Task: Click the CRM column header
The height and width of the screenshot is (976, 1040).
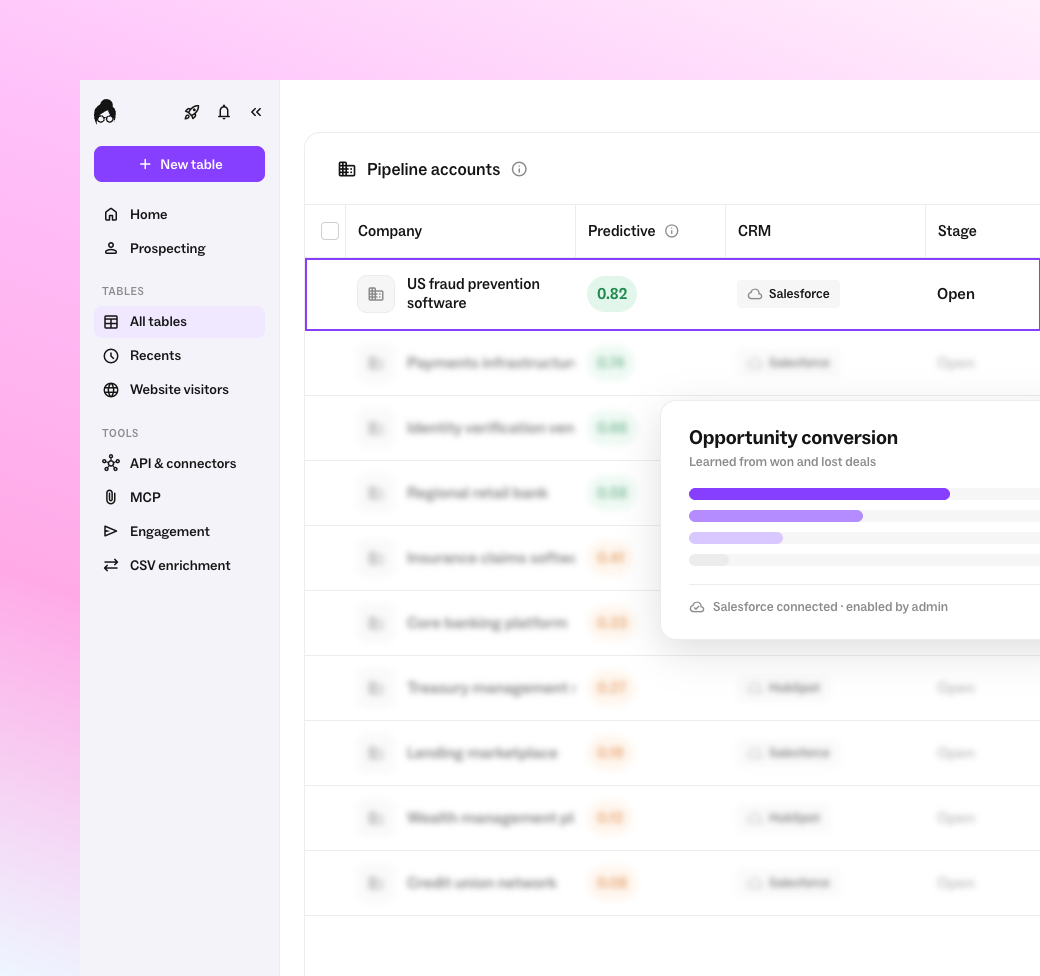Action: coord(754,231)
